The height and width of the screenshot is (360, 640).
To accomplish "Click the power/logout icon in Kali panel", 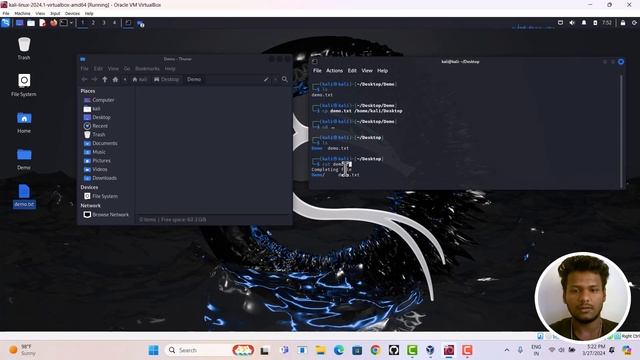I will (x=634, y=23).
